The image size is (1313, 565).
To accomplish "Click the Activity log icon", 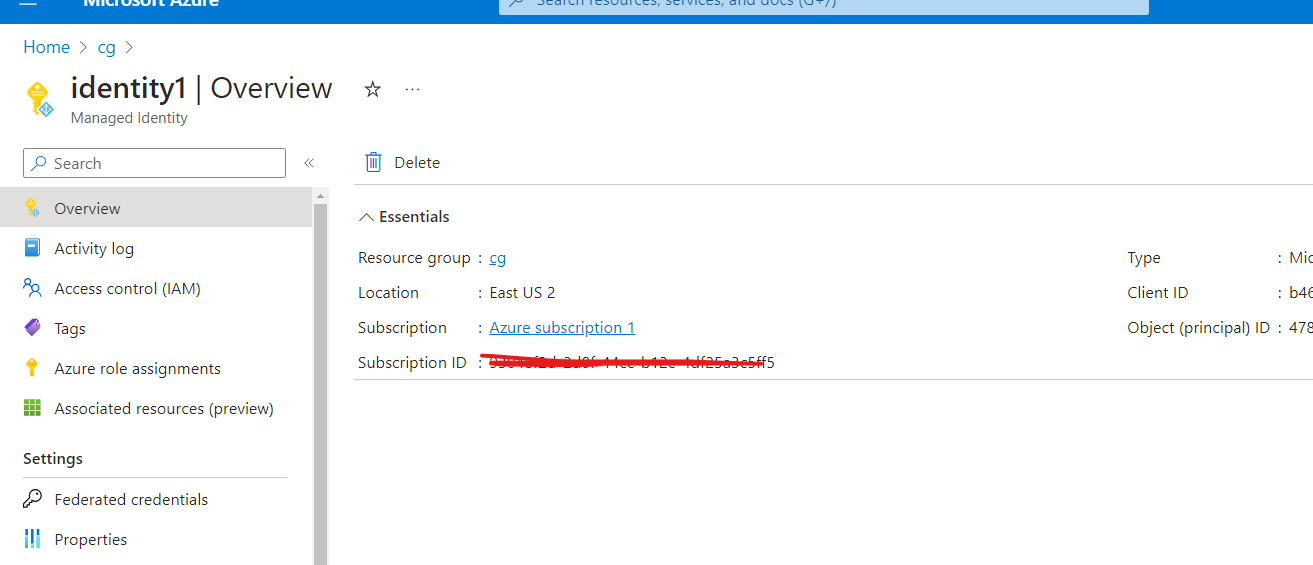I will (x=32, y=248).
